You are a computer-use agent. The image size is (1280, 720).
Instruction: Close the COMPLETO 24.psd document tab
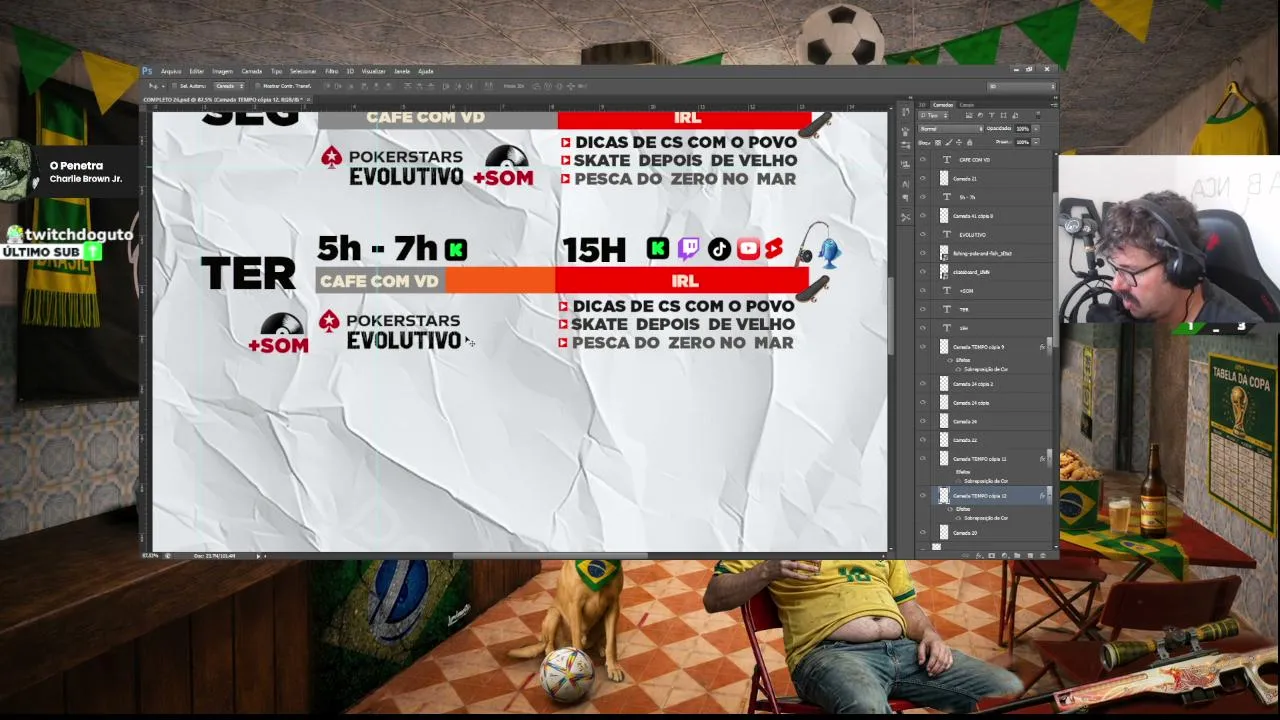[x=309, y=99]
